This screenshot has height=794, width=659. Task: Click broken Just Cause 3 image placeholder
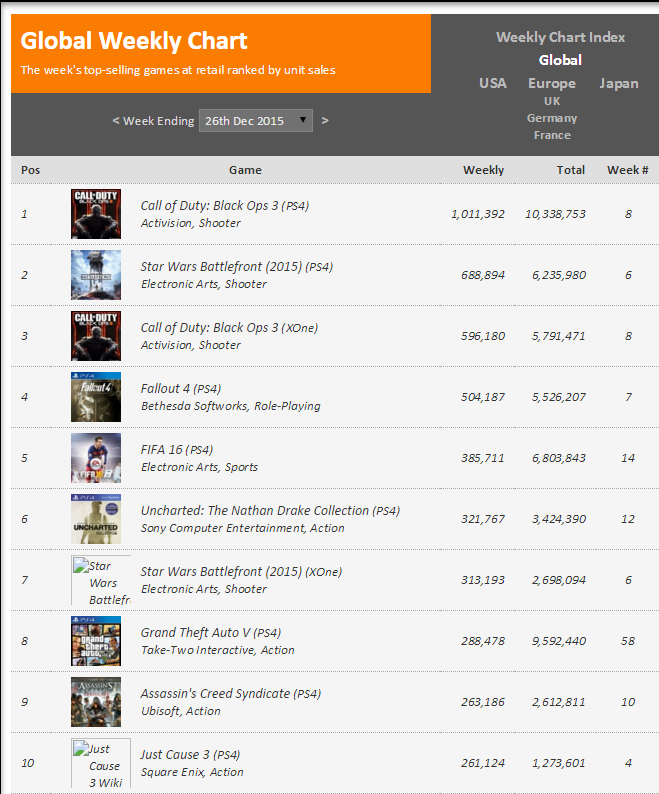tap(101, 764)
